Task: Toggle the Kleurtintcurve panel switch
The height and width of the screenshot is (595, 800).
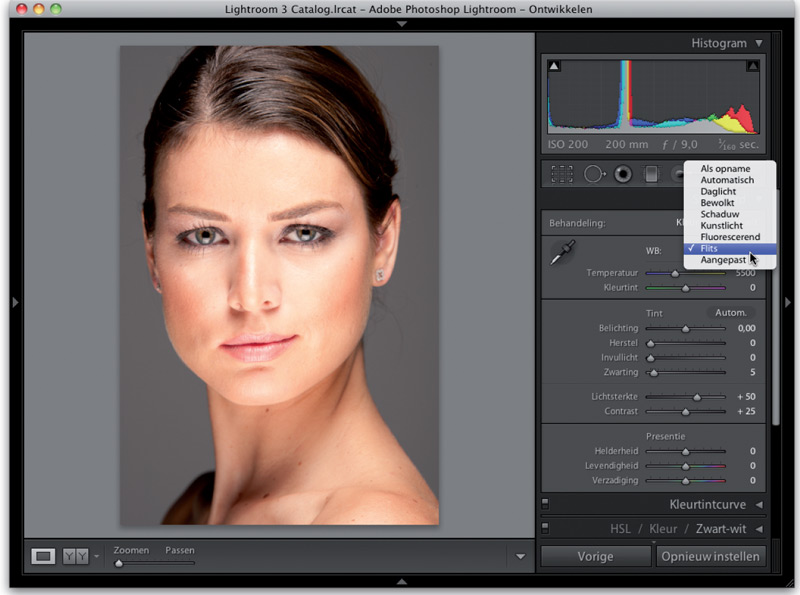Action: [x=545, y=505]
